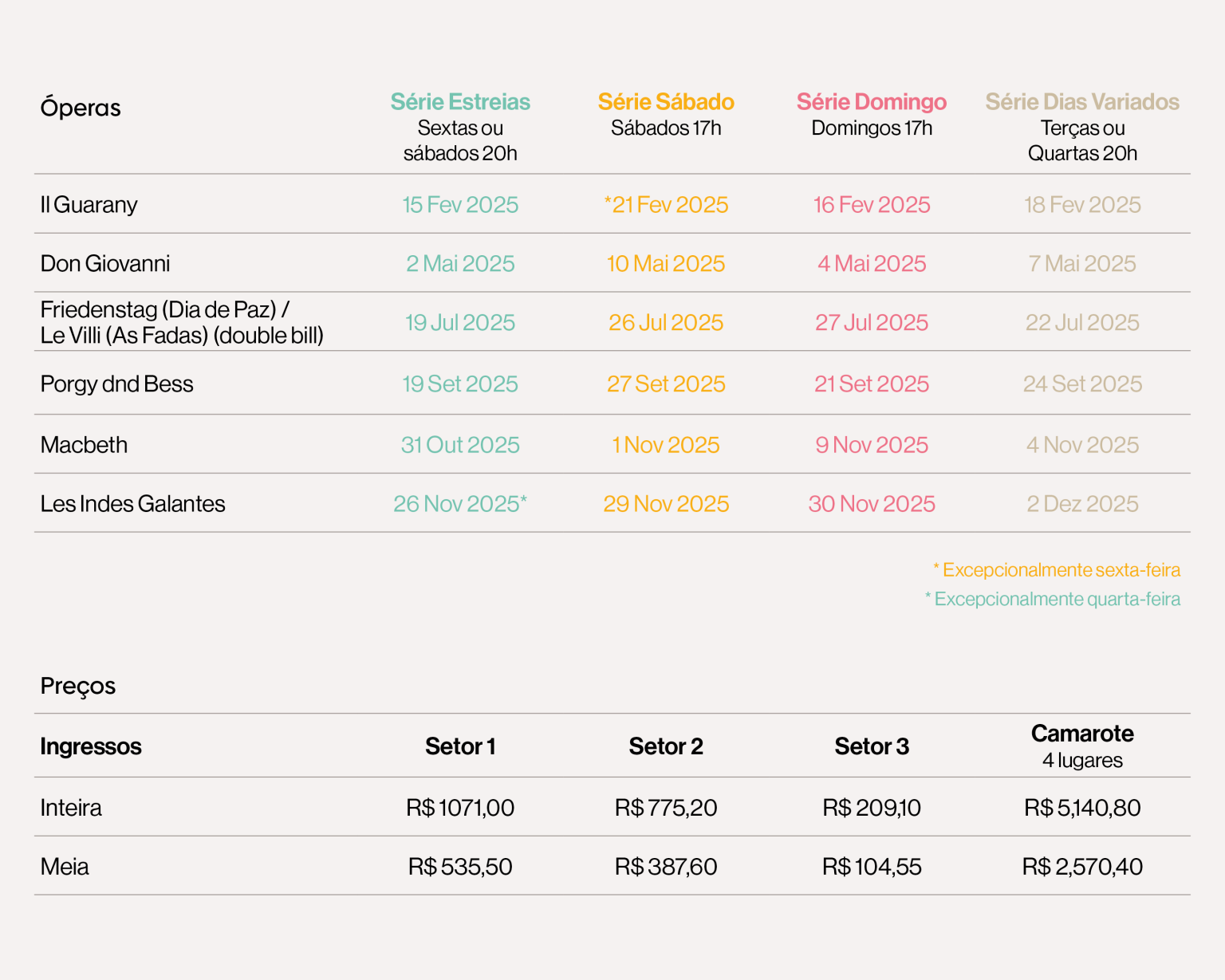Click the Setor 3 column header
Screen dimensions: 1225x980
tap(871, 746)
